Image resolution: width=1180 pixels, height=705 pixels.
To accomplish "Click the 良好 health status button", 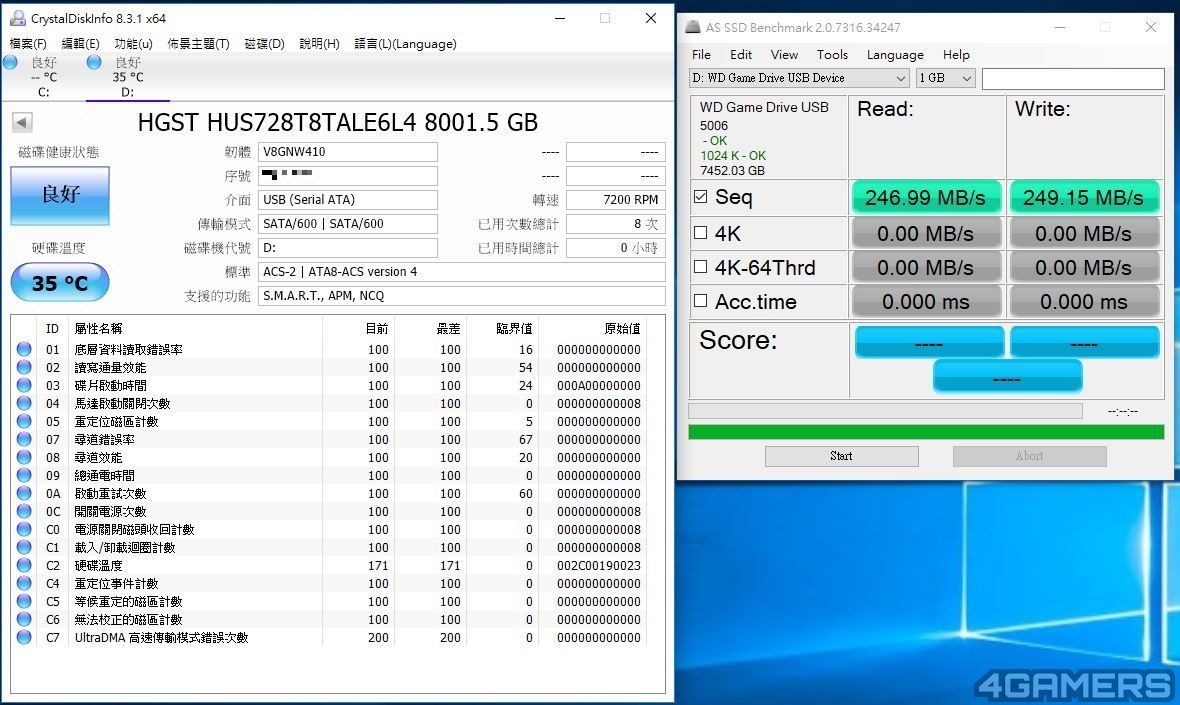I will [x=60, y=195].
